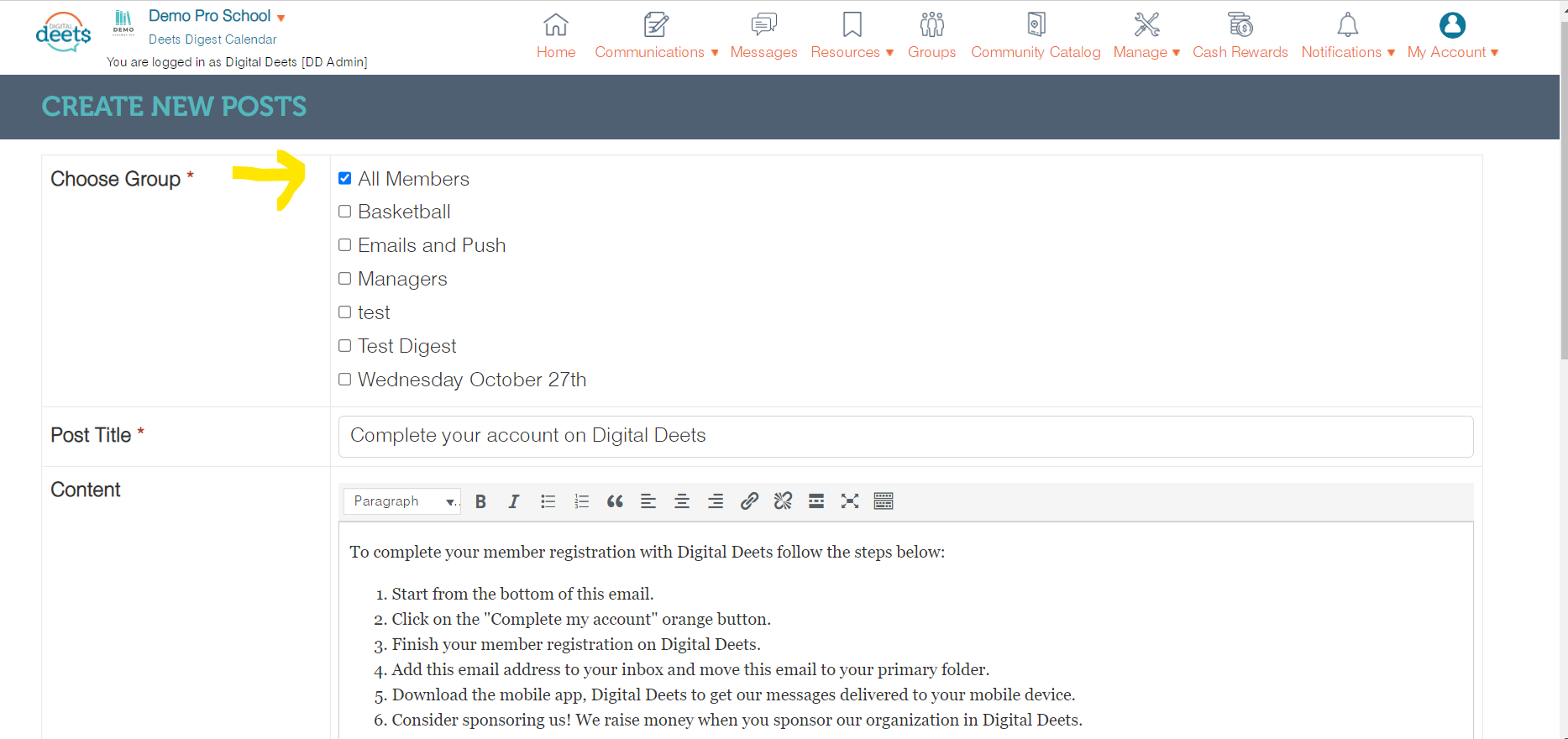
Task: Click the Resources bookmark icon
Action: pos(852,24)
